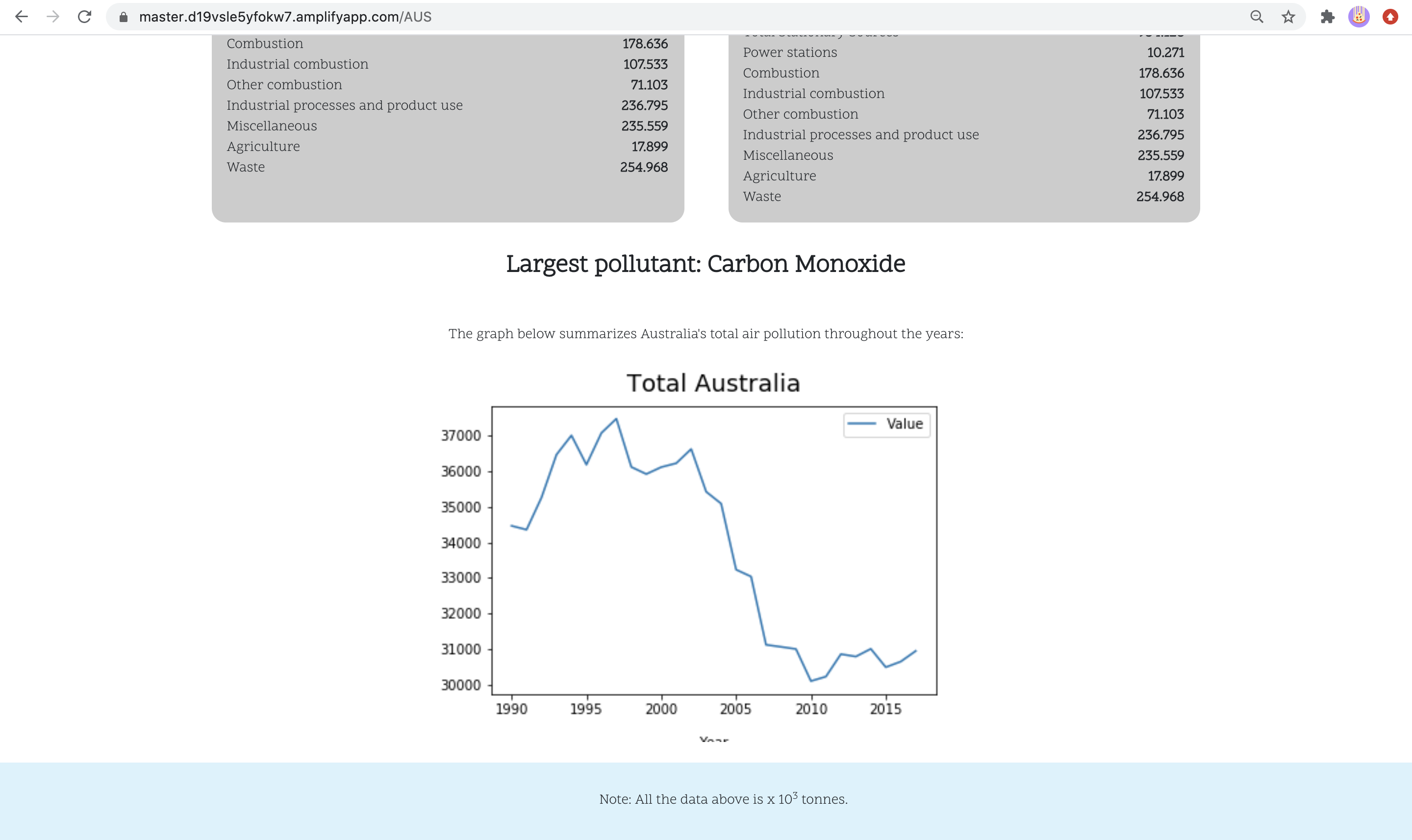The image size is (1412, 840).
Task: Click Miscellaneous value 235.559 in left table
Action: (644, 125)
